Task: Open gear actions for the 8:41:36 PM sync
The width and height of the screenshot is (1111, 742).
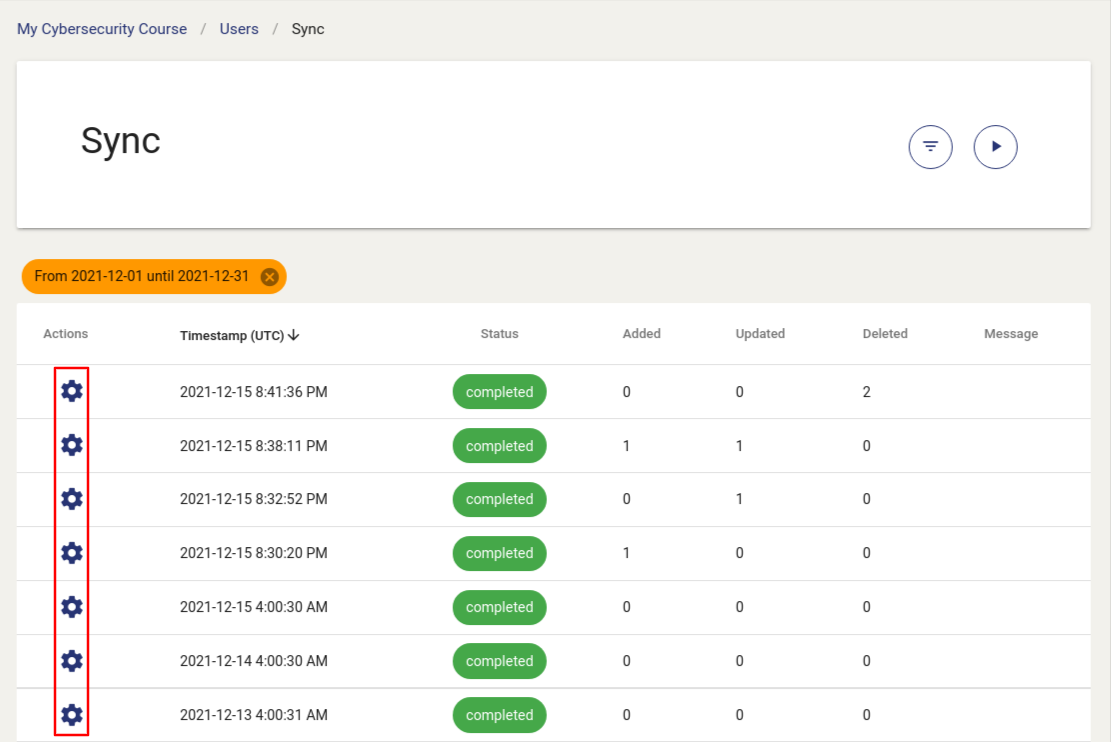Action: 72,391
